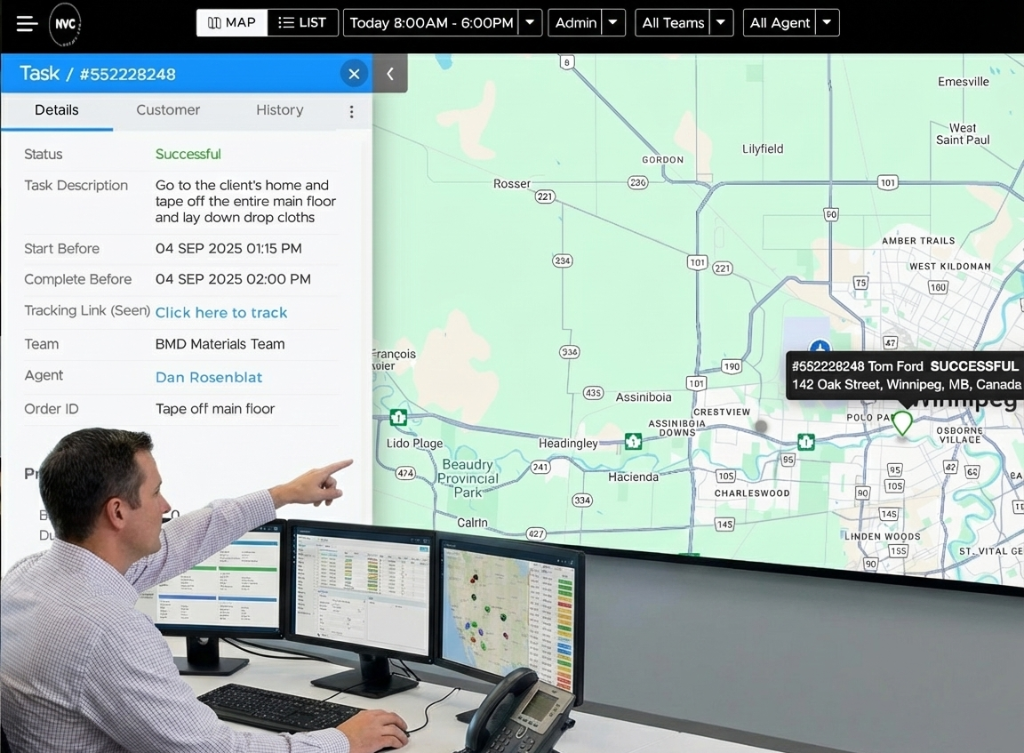Open the hamburger navigation menu
This screenshot has height=753, width=1024.
tap(27, 22)
